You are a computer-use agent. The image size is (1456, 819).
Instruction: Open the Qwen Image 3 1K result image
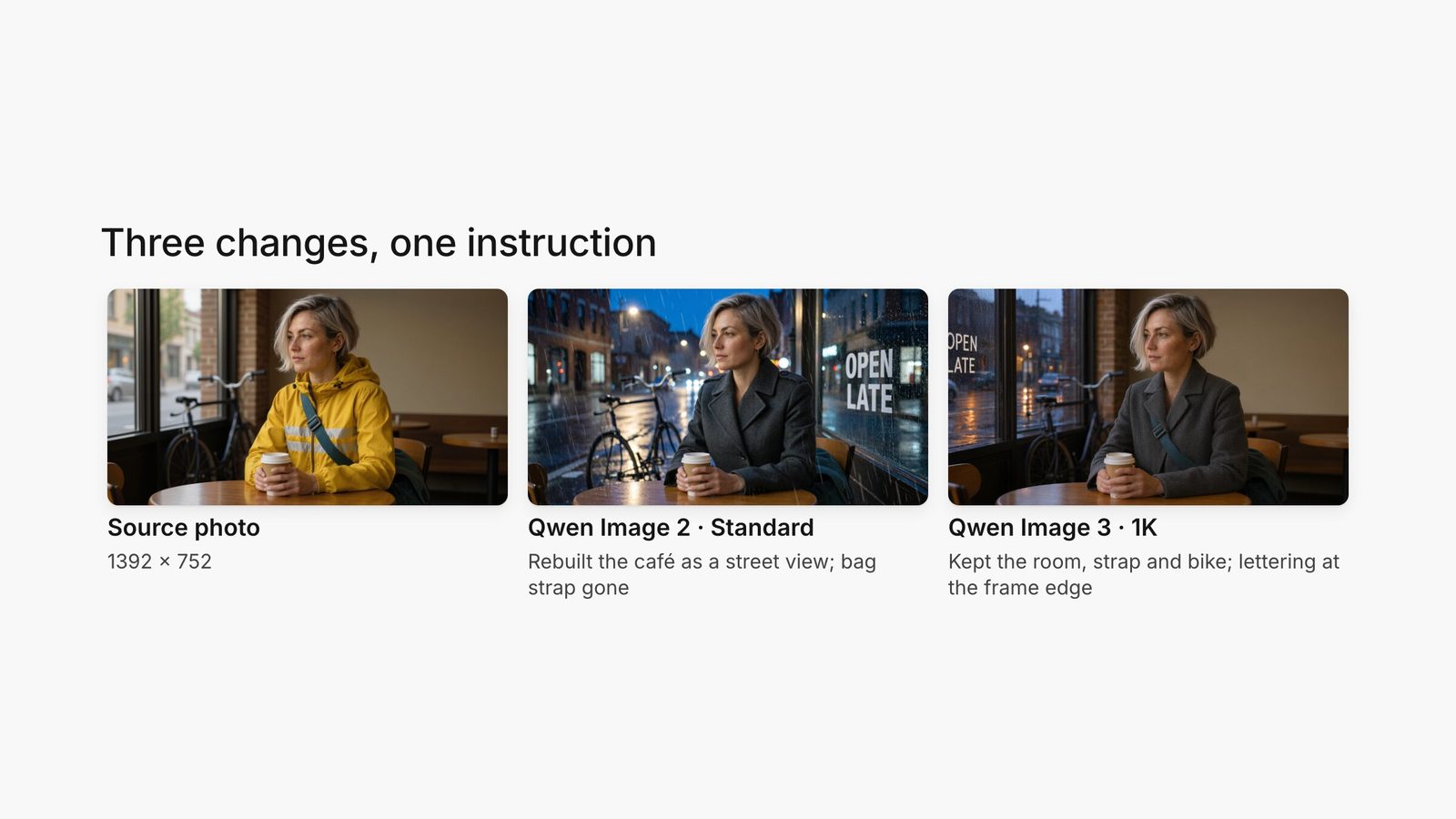pos(1148,397)
